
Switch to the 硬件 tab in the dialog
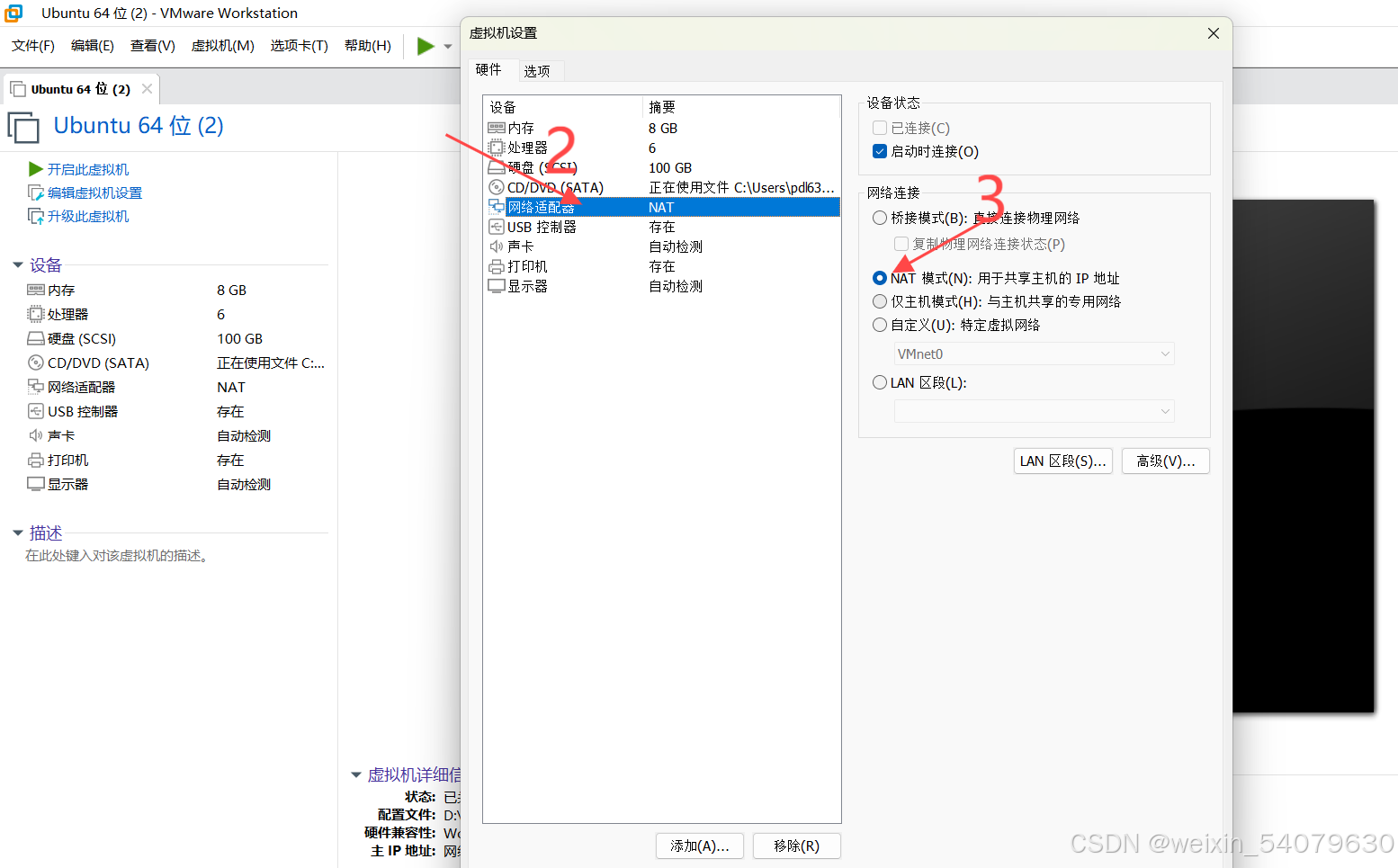click(x=488, y=69)
